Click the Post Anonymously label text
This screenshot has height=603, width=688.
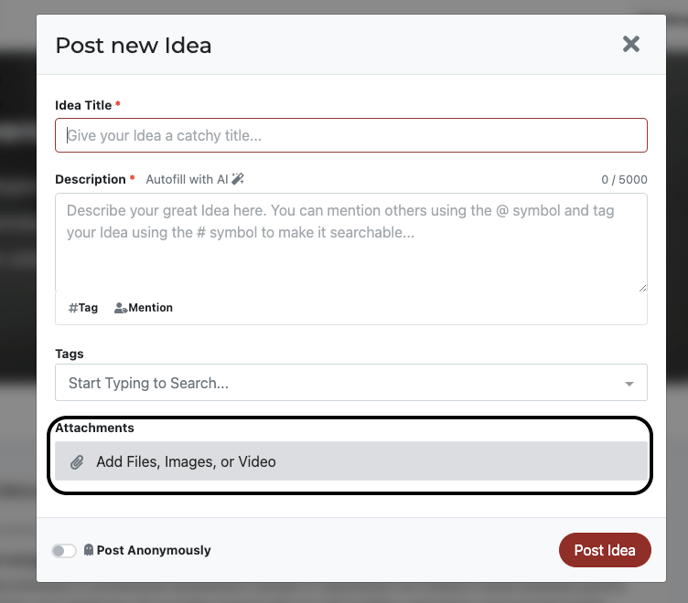click(x=154, y=550)
